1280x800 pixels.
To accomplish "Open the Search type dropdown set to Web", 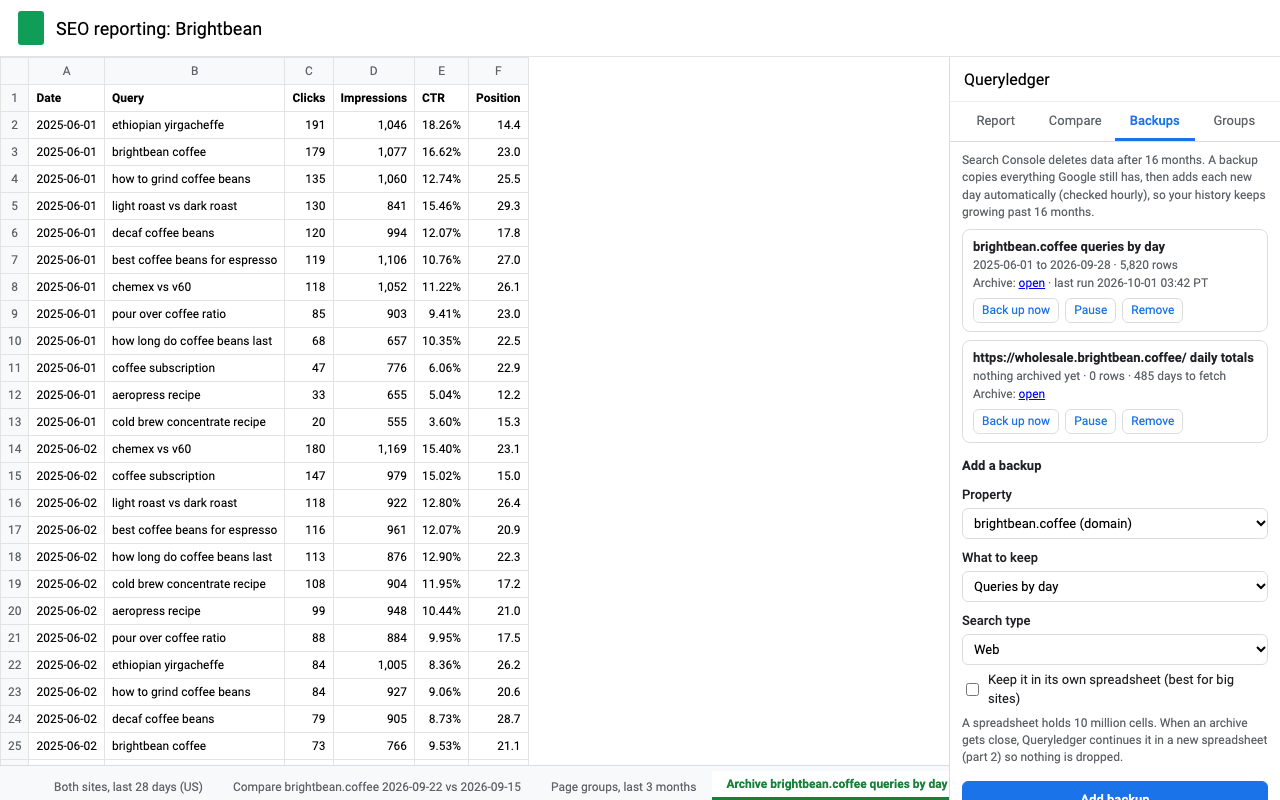I will pyautogui.click(x=1114, y=649).
